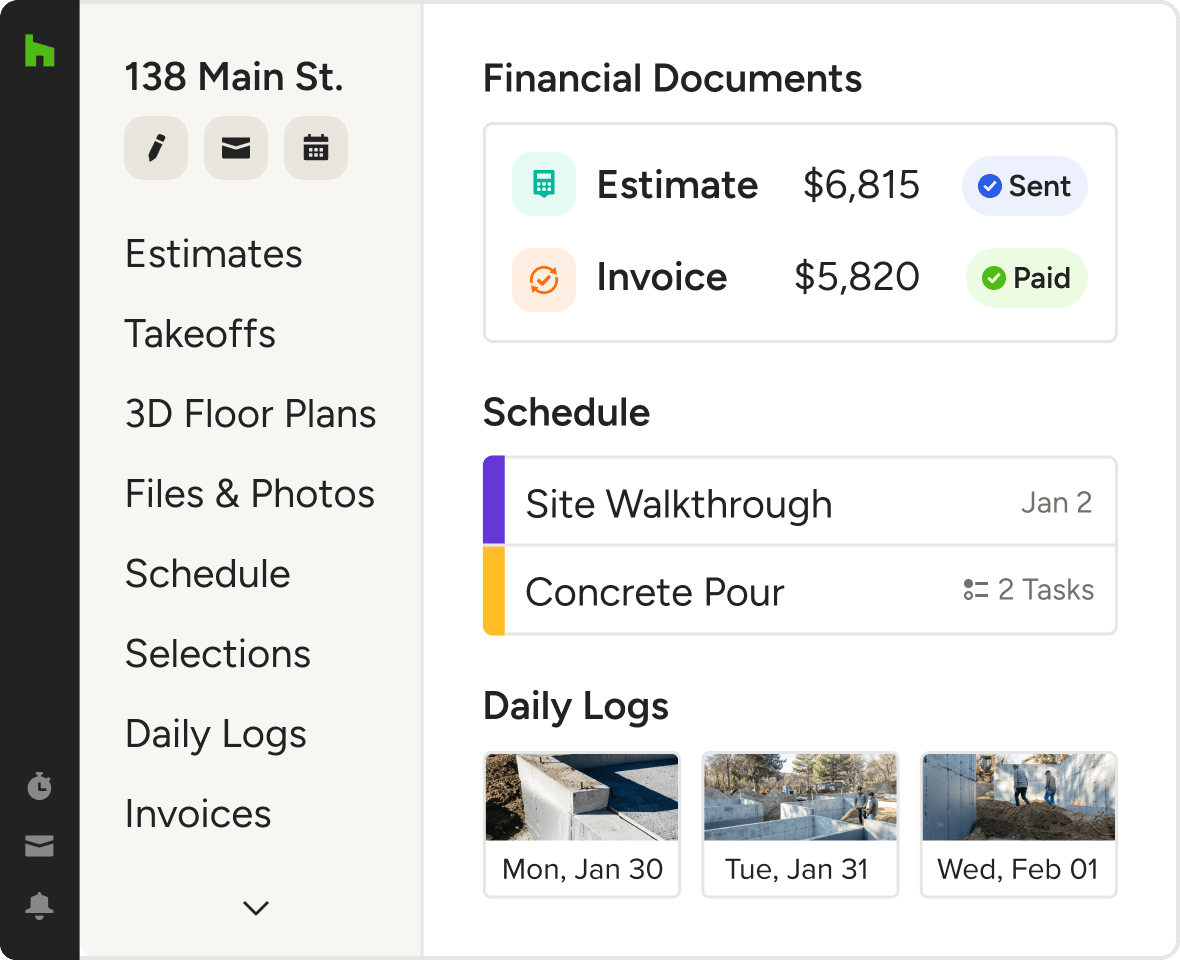Click the green Estimate calculator icon
This screenshot has height=960, width=1180.
point(543,185)
